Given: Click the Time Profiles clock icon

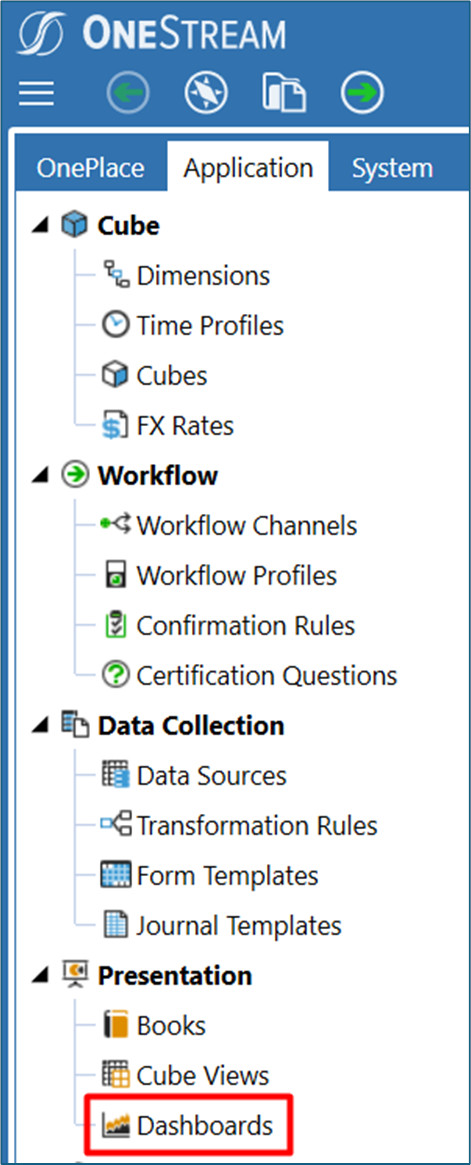Looking at the screenshot, I should [116, 326].
